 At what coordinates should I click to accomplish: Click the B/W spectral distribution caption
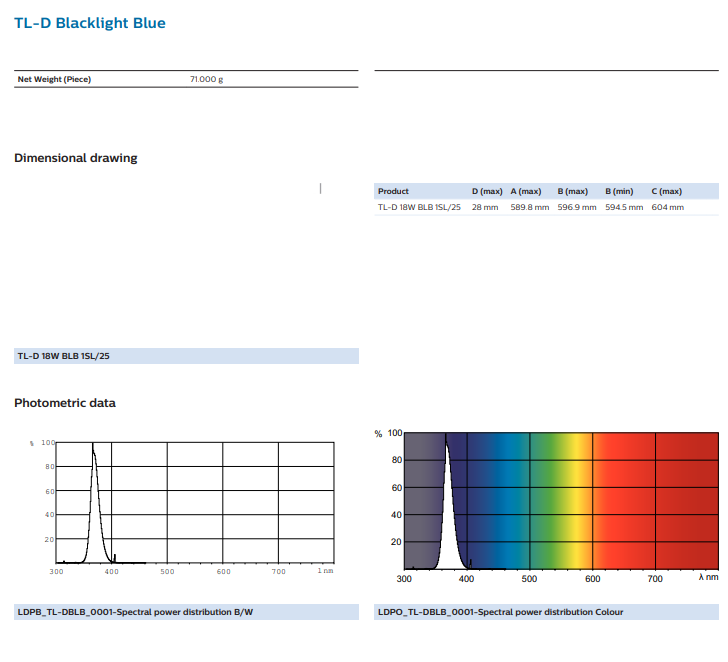coord(186,612)
